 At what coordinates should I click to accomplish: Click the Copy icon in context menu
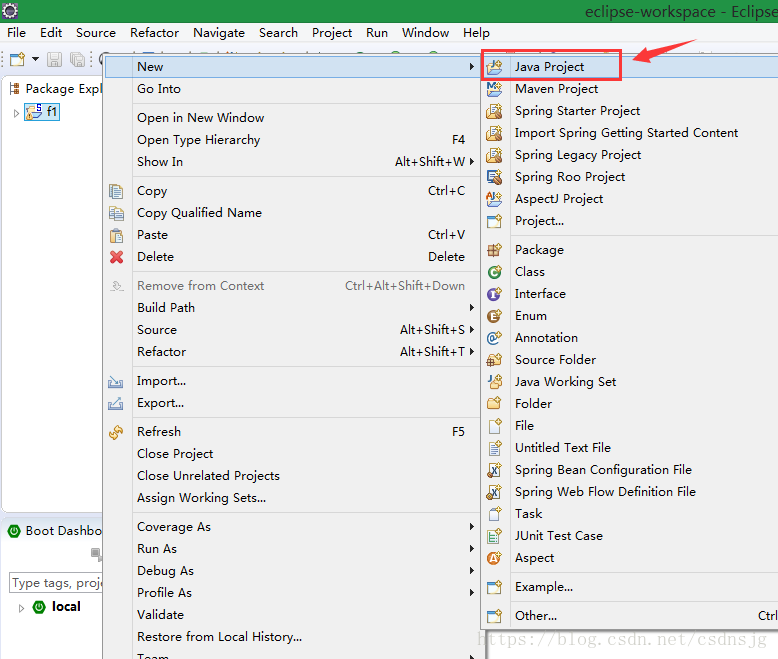pos(116,191)
